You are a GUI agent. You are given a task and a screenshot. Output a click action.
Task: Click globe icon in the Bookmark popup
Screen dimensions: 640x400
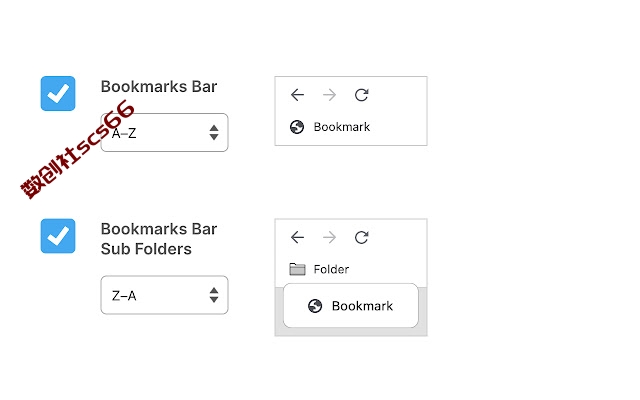click(x=315, y=306)
